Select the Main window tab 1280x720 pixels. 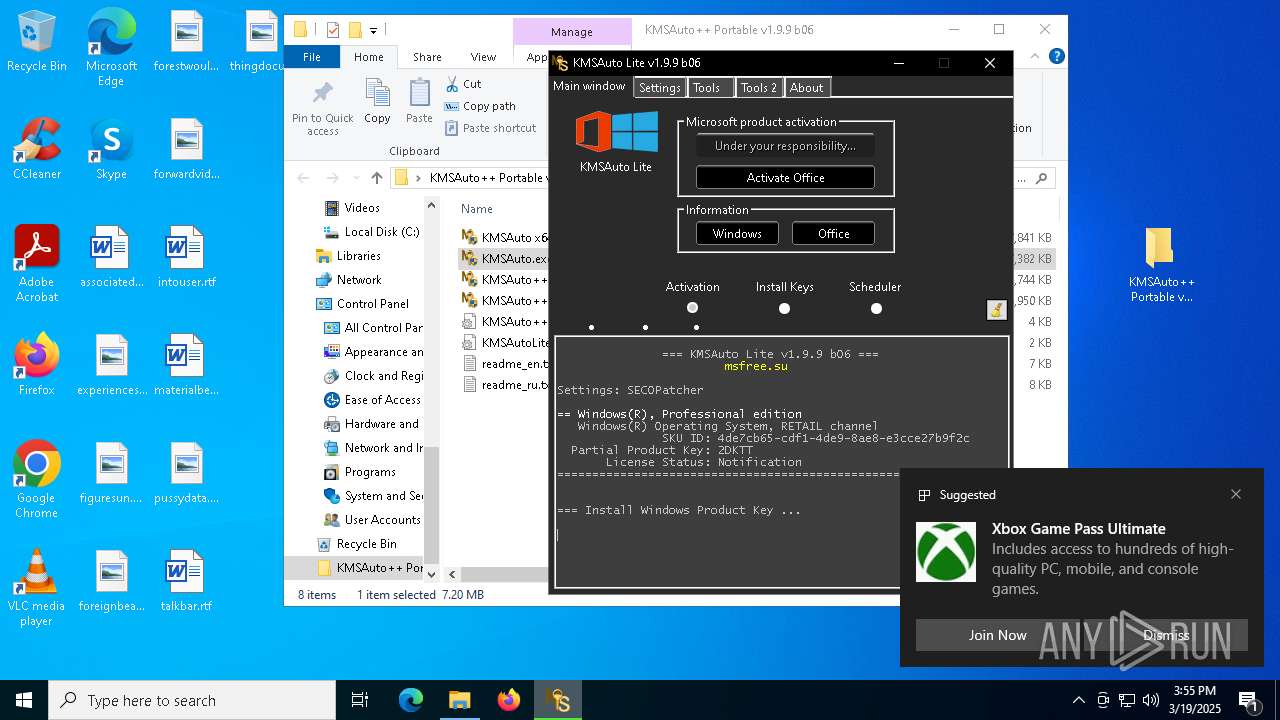click(589, 86)
